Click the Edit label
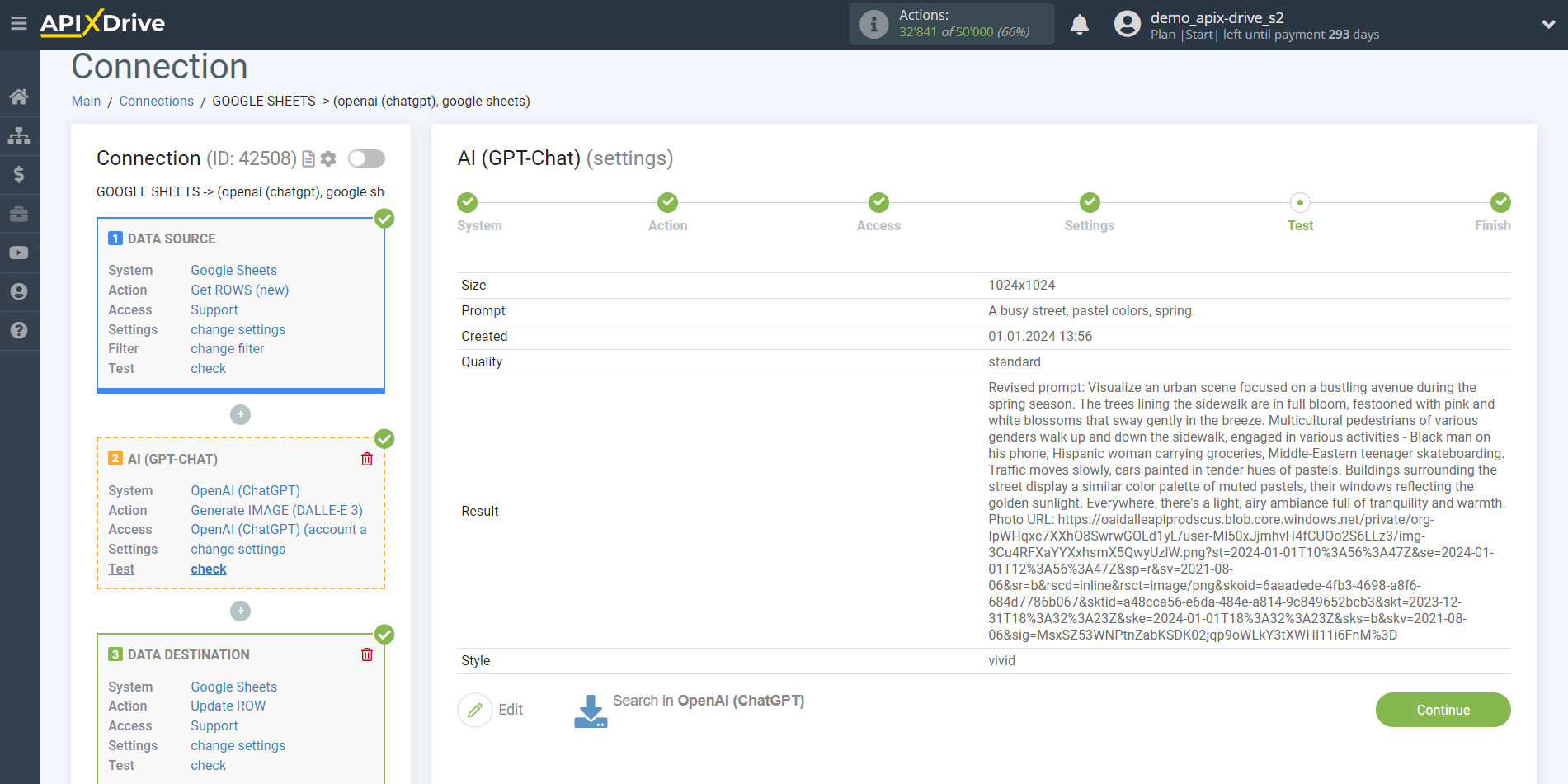Viewport: 1568px width, 784px height. tap(511, 710)
